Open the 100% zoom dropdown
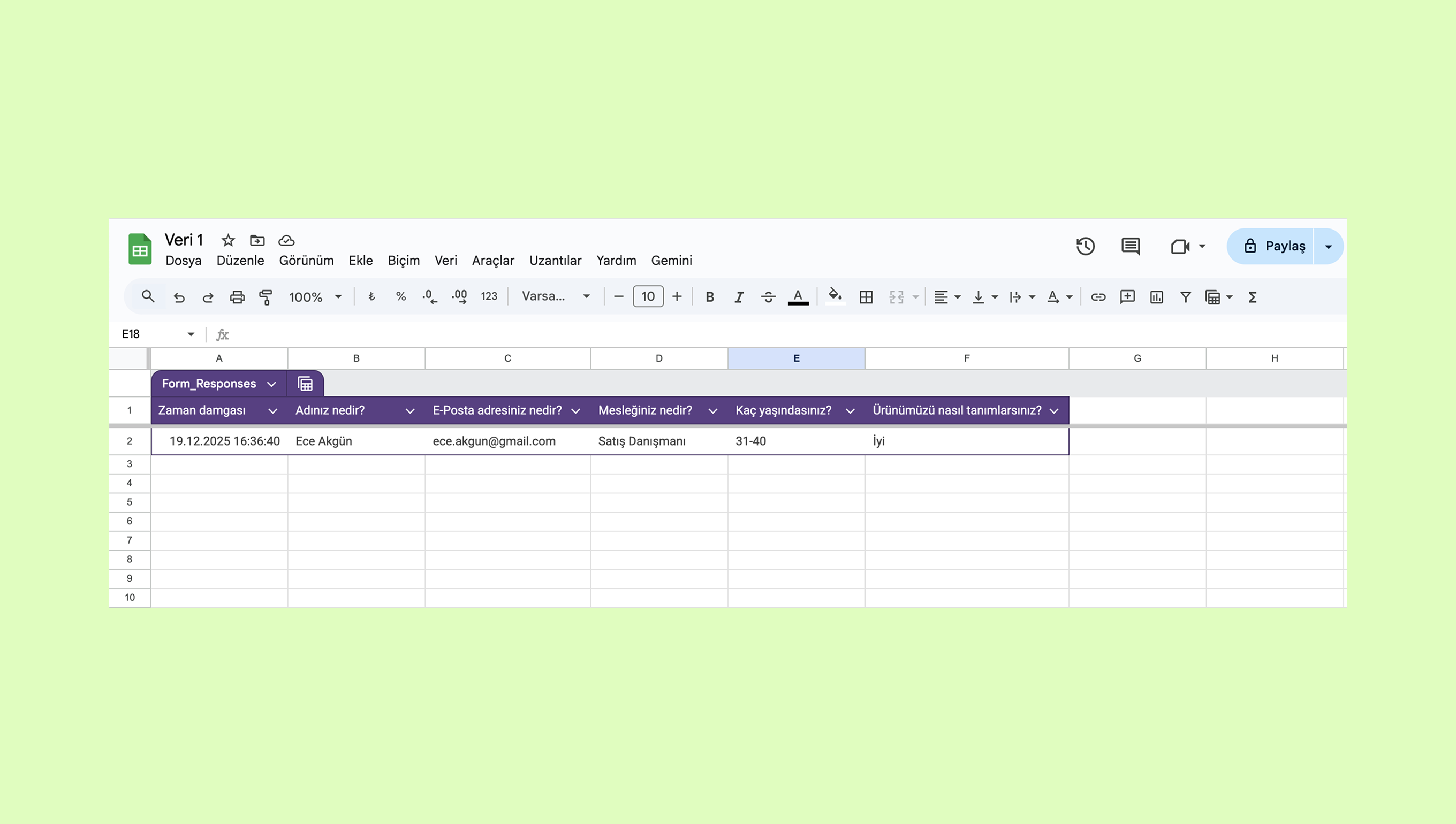Screen dimensions: 1456x824 pyautogui.click(x=315, y=297)
